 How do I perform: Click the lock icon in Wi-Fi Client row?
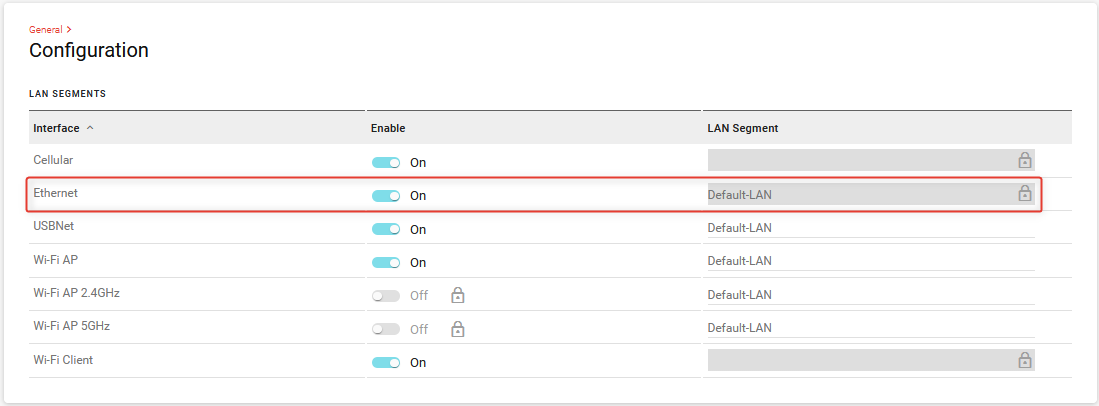pos(1024,361)
